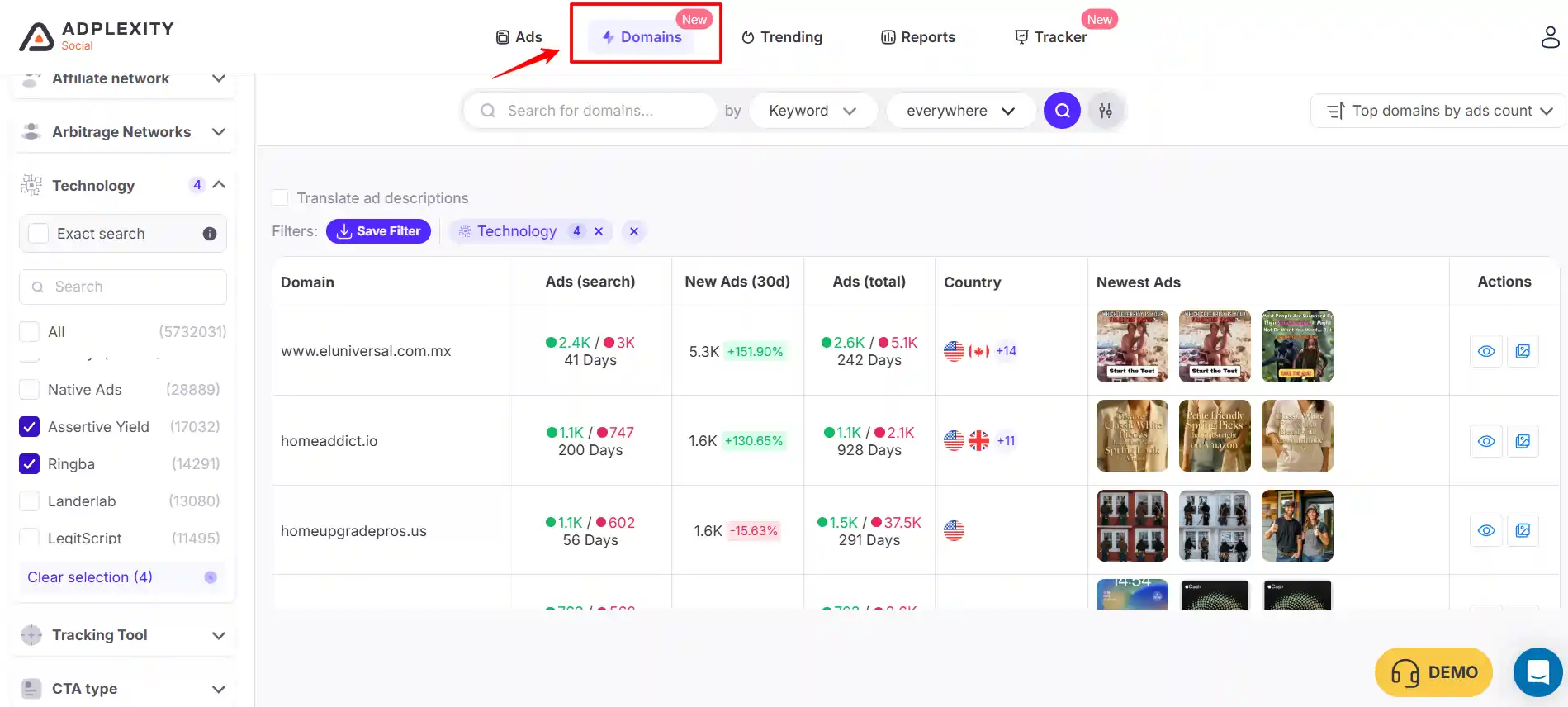Open the DEMO button
The image size is (1568, 707).
click(1433, 672)
